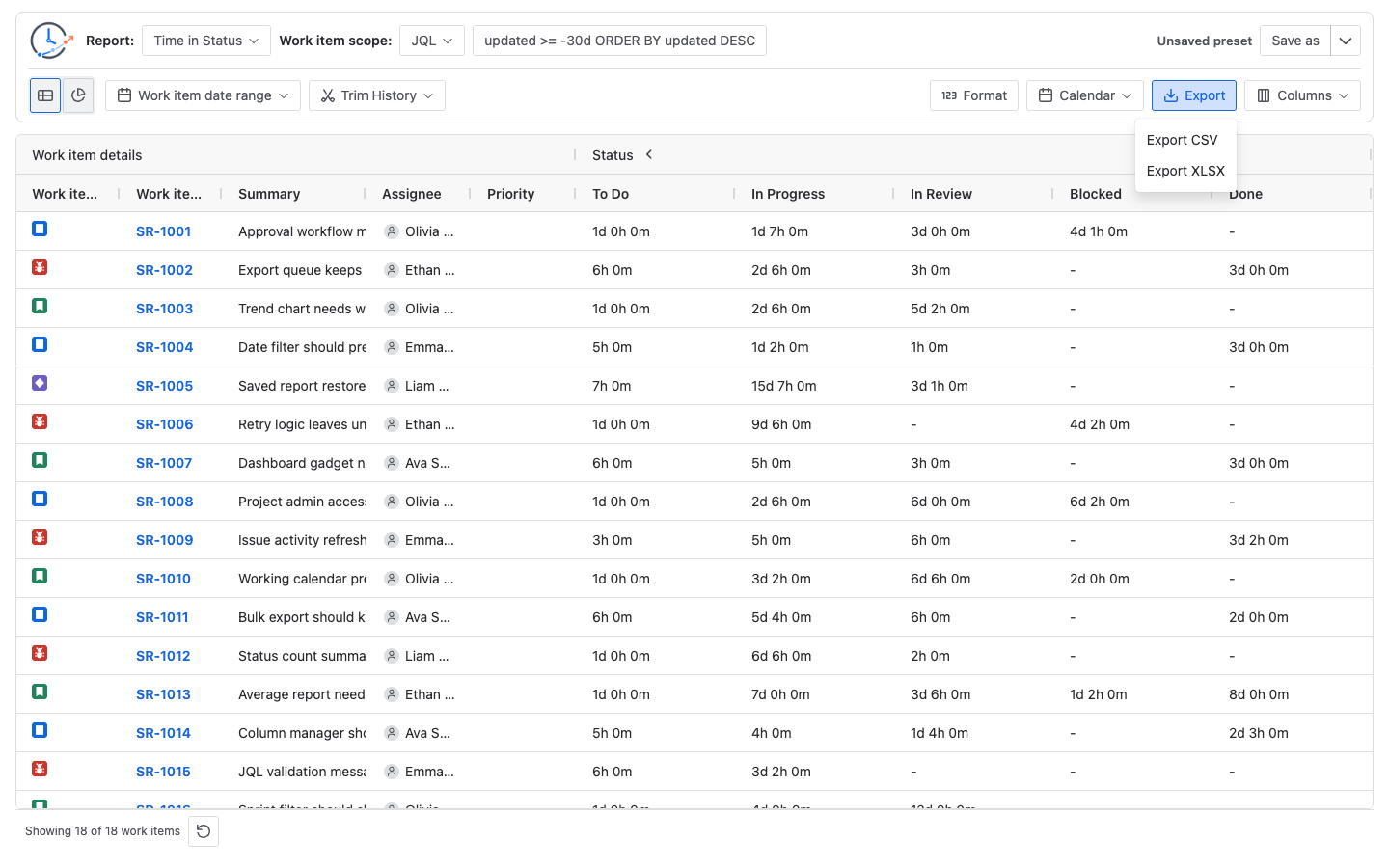1389x868 pixels.
Task: Open work item SR-1009 link
Action: pos(164,540)
